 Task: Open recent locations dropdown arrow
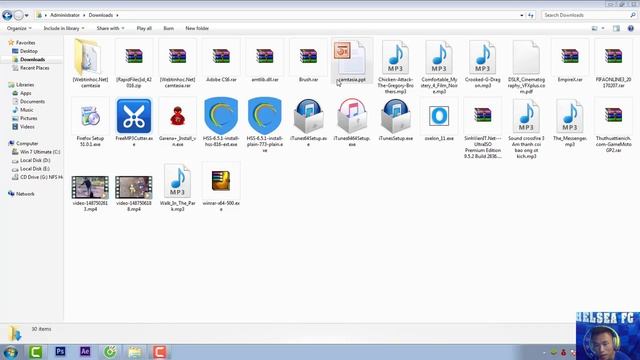tap(27, 16)
